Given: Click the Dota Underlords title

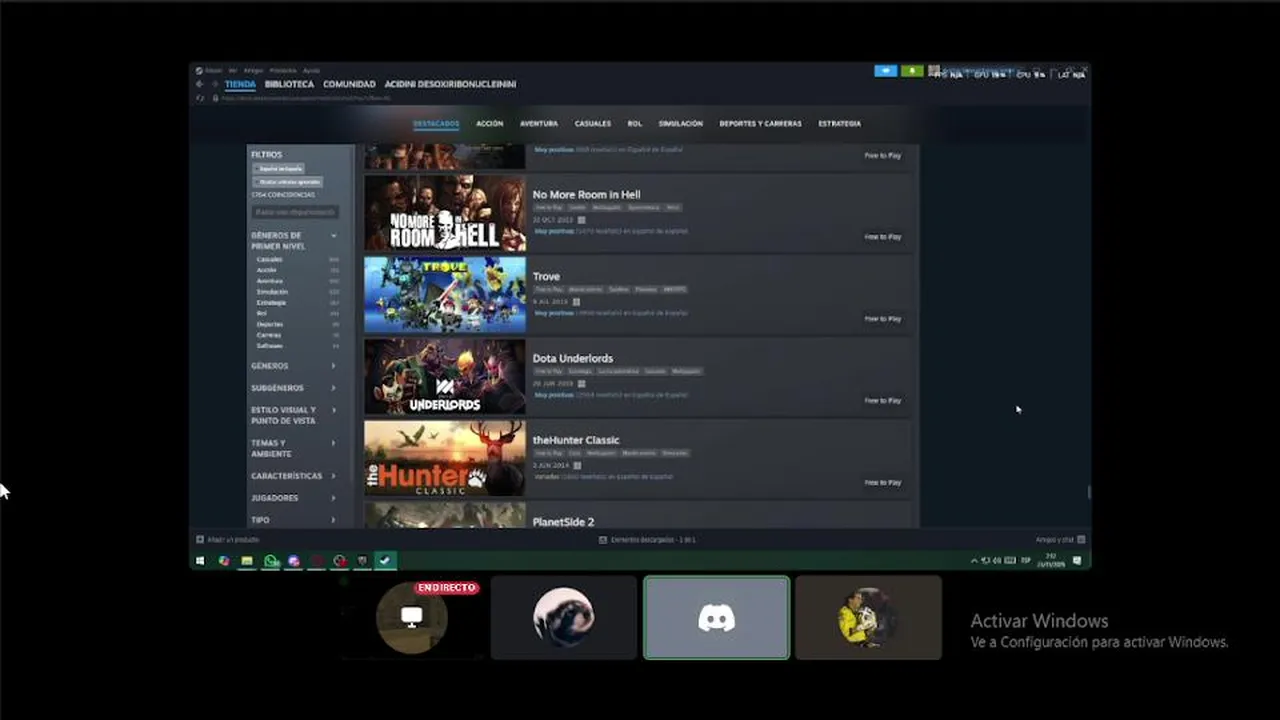Looking at the screenshot, I should click(x=573, y=358).
